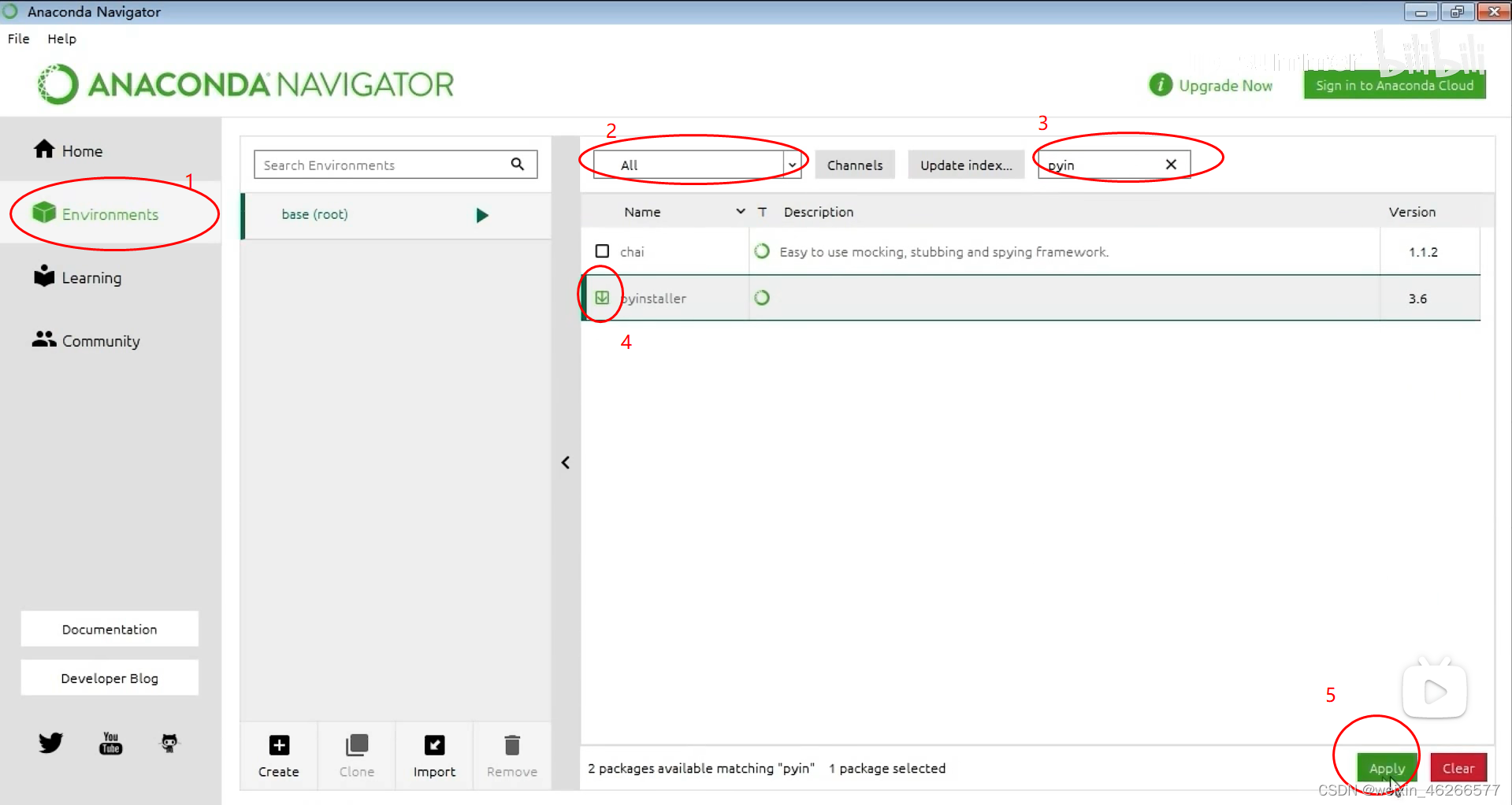This screenshot has width=1512, height=805.
Task: Create a new environment
Action: click(279, 755)
